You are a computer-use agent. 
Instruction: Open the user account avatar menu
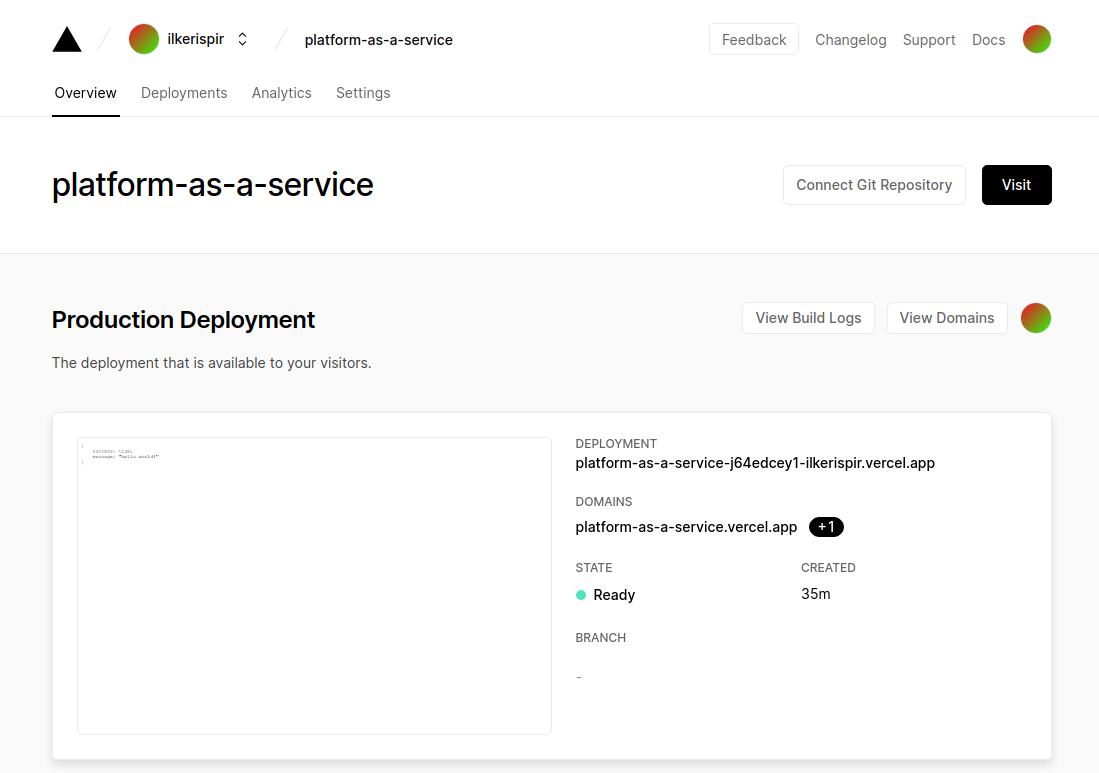pos(1037,39)
